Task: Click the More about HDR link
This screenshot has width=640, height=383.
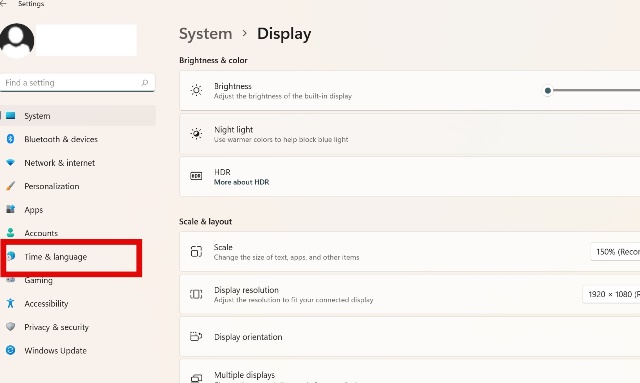Action: (241, 182)
